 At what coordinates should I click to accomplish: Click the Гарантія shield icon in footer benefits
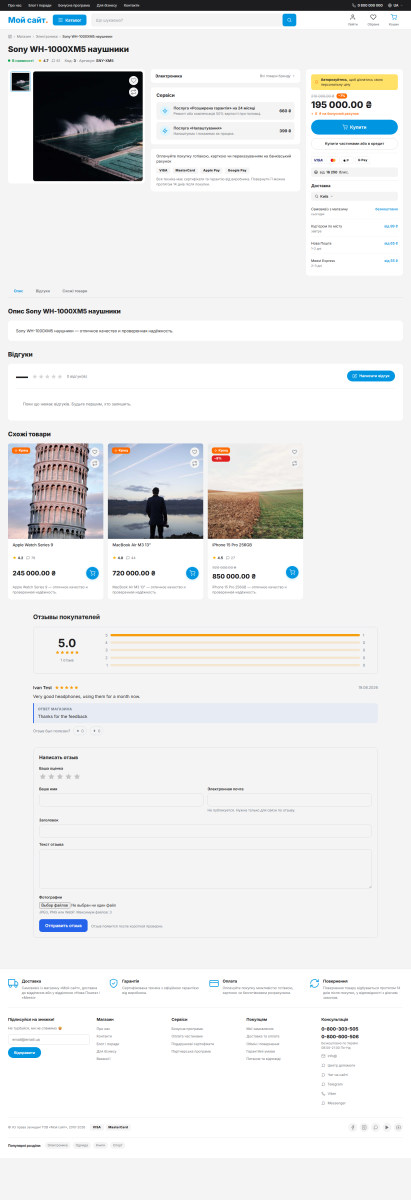pyautogui.click(x=114, y=984)
